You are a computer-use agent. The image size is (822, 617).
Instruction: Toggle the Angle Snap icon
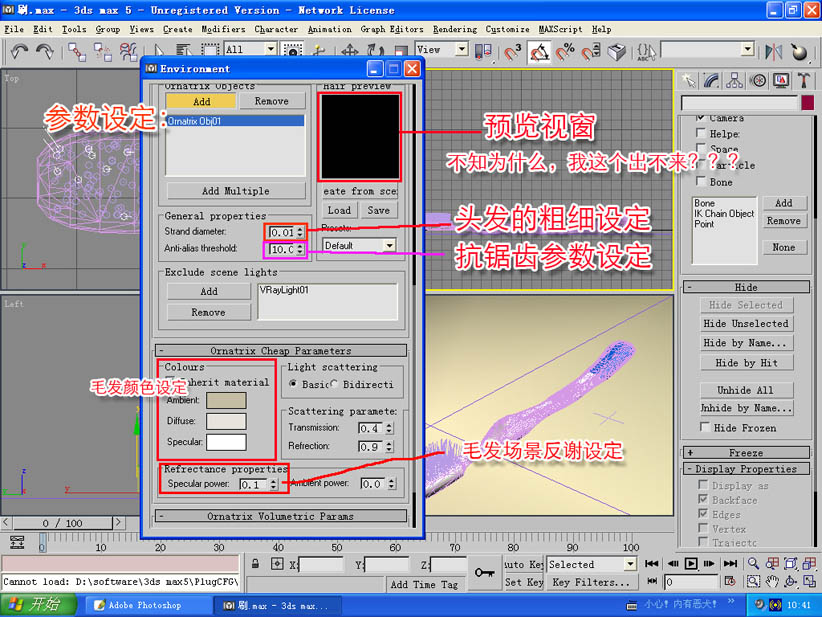click(x=539, y=51)
